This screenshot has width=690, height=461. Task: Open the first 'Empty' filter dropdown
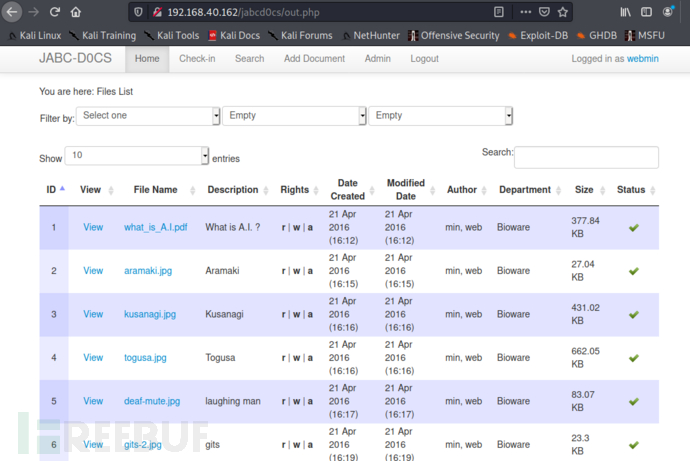coord(295,116)
